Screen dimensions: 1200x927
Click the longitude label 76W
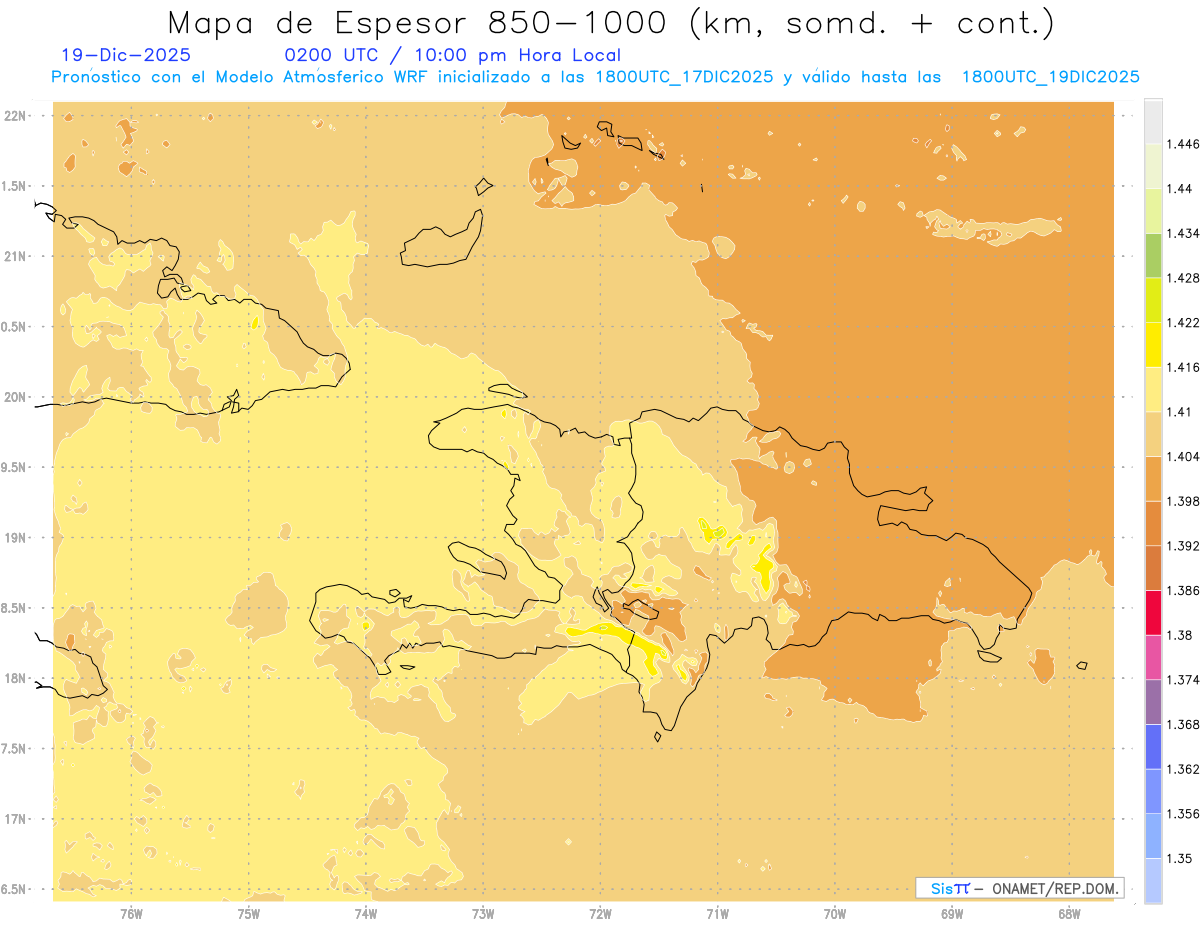(x=131, y=913)
